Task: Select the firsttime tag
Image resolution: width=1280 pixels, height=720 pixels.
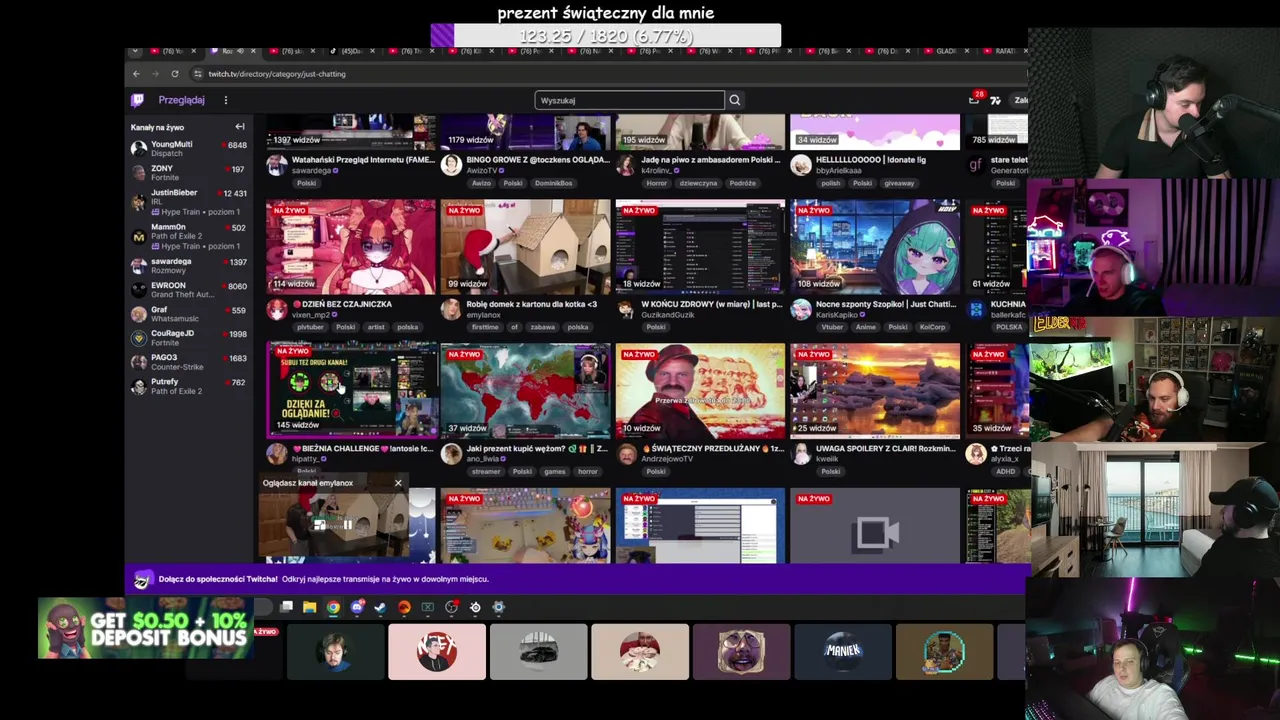Action: 485,327
